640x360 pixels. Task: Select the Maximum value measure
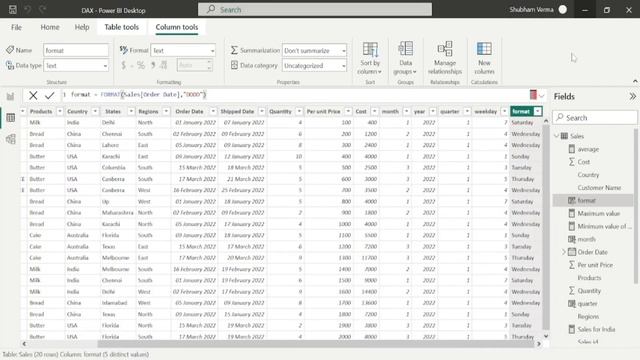[x=598, y=213]
